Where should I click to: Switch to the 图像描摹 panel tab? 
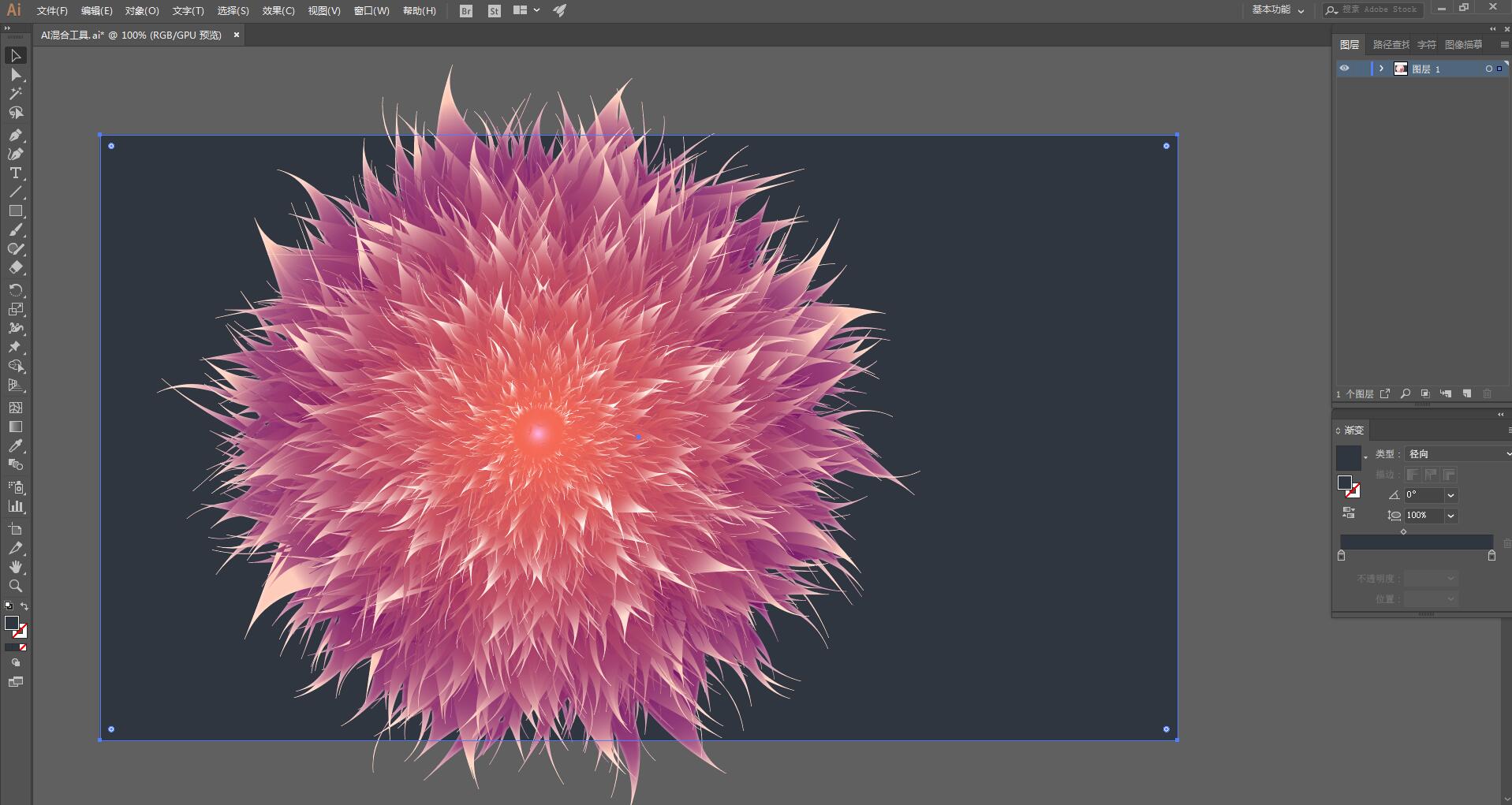pyautogui.click(x=1463, y=45)
